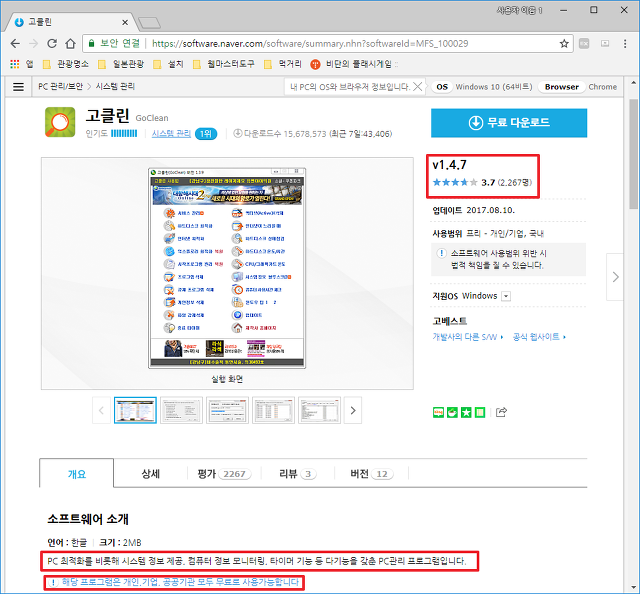
Task: Open the 설치 bookmark folder
Action: tap(169, 64)
